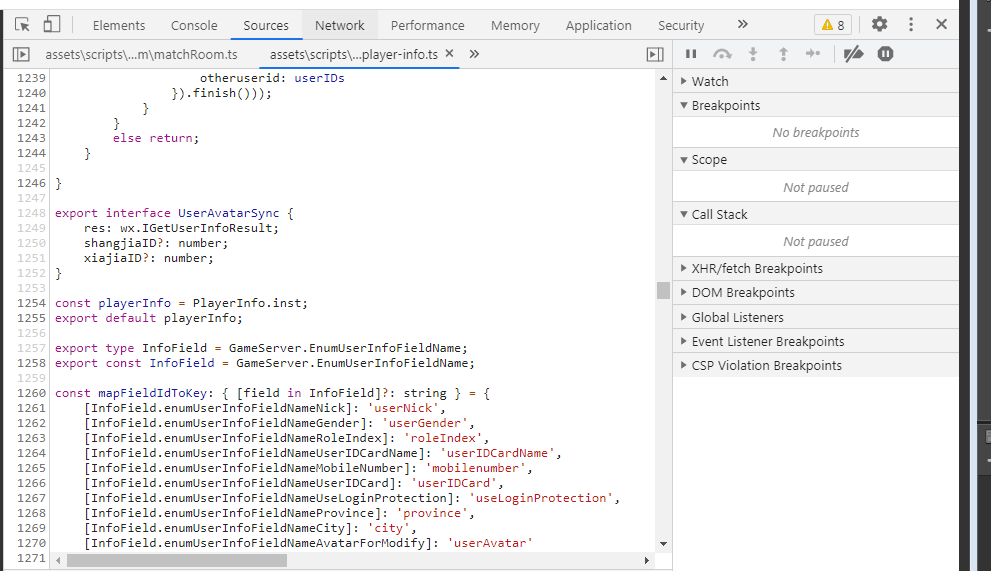Click line number 1260 in gutter
This screenshot has width=991, height=571.
(x=32, y=393)
